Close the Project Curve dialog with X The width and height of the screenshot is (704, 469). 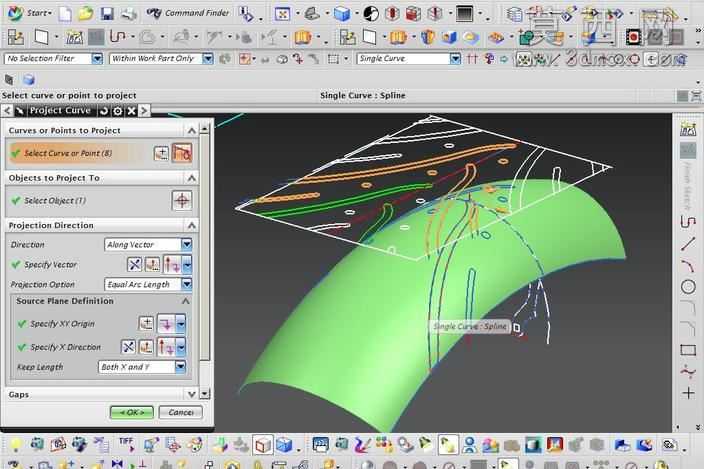point(131,111)
